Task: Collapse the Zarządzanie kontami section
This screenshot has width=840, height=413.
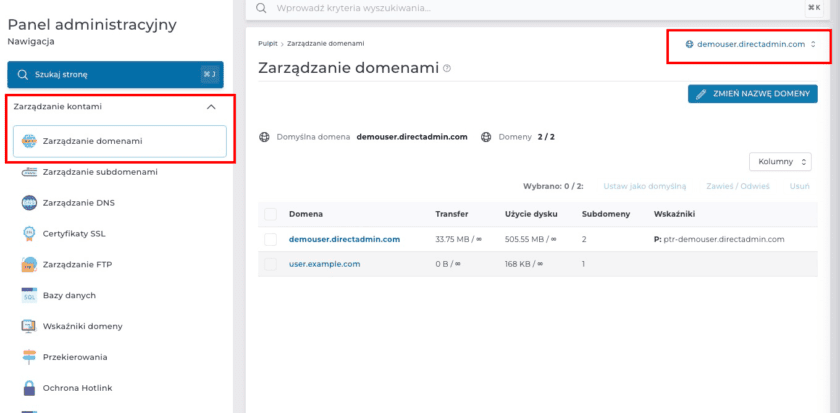Action: point(211,107)
